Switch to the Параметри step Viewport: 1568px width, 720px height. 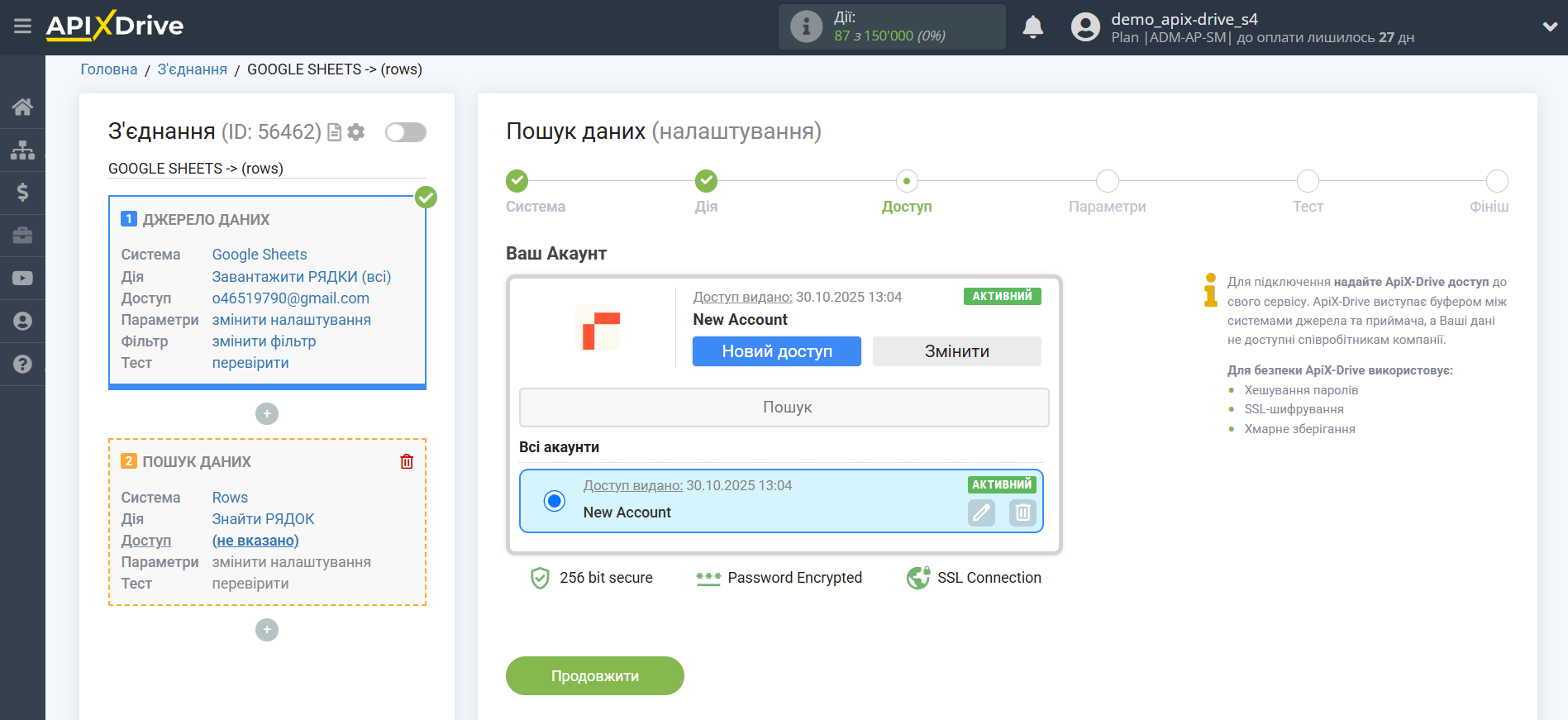coord(1107,181)
